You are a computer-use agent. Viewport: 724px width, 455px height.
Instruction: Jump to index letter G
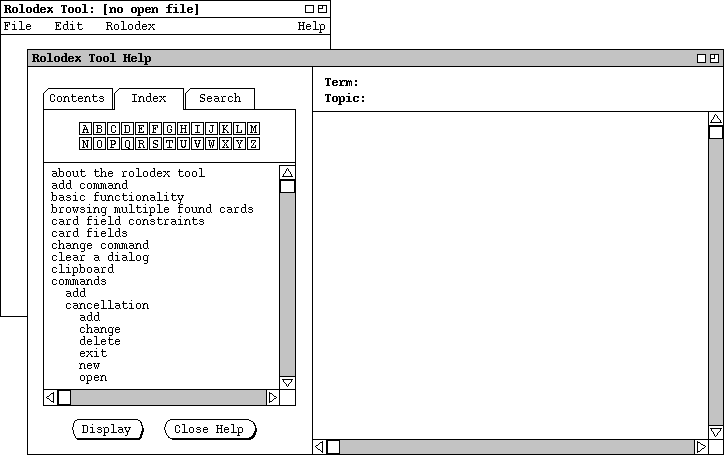[x=170, y=129]
